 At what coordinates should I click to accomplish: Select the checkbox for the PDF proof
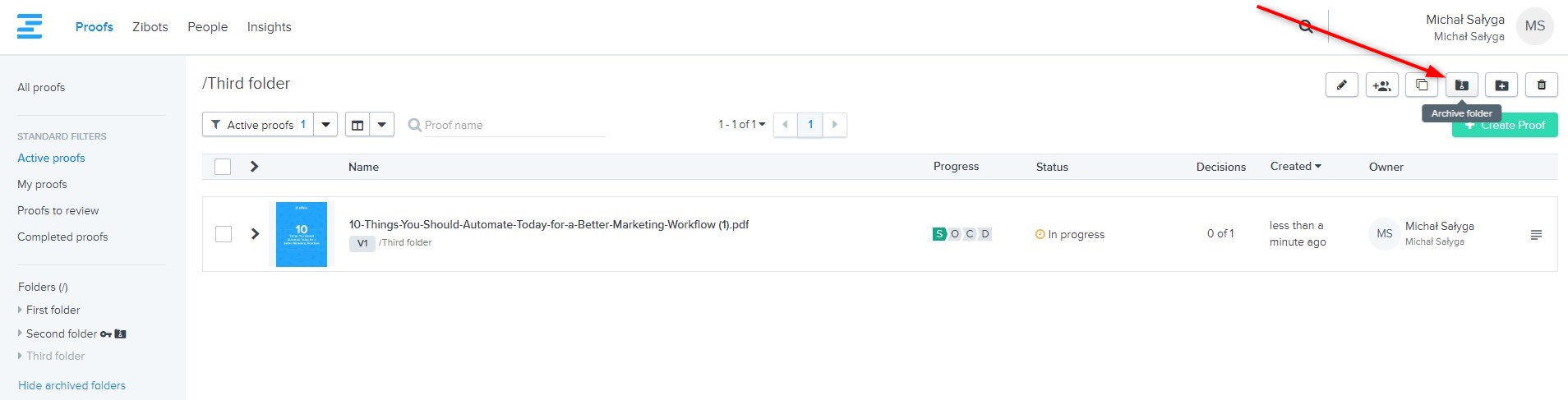223,234
